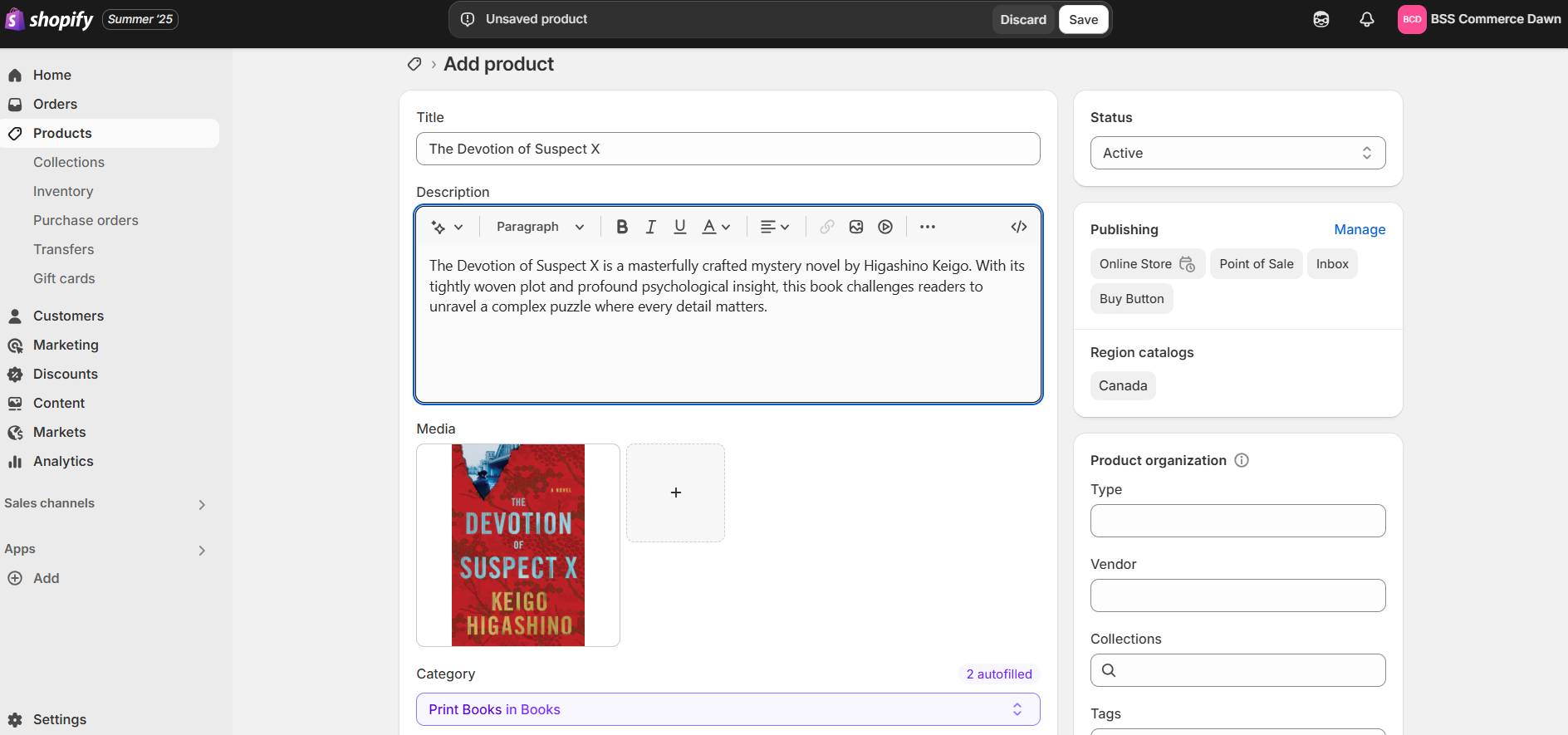The width and height of the screenshot is (1568, 735).
Task: Open Transfers submenu item
Action: pos(63,249)
